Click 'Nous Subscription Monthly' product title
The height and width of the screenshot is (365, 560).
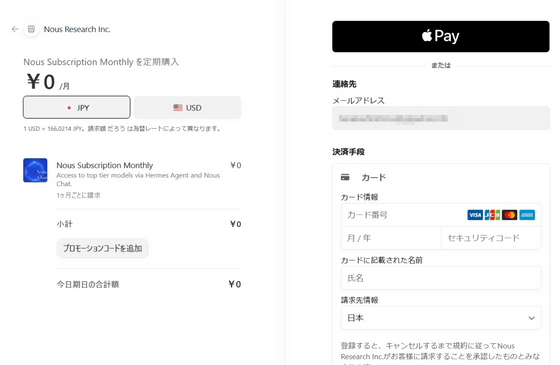coord(105,165)
